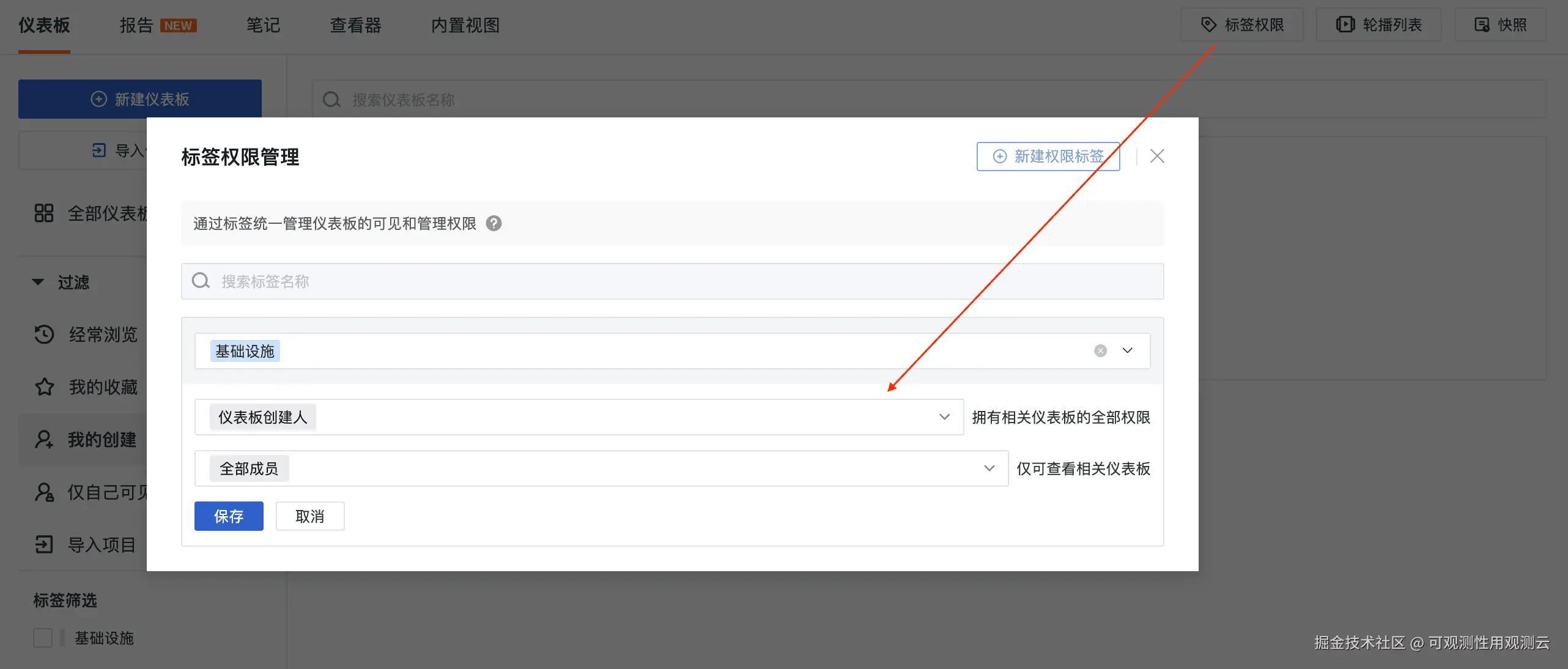Open the 仪表板创建人 permission dropdown
Screen dimensions: 1568x669
[944, 417]
